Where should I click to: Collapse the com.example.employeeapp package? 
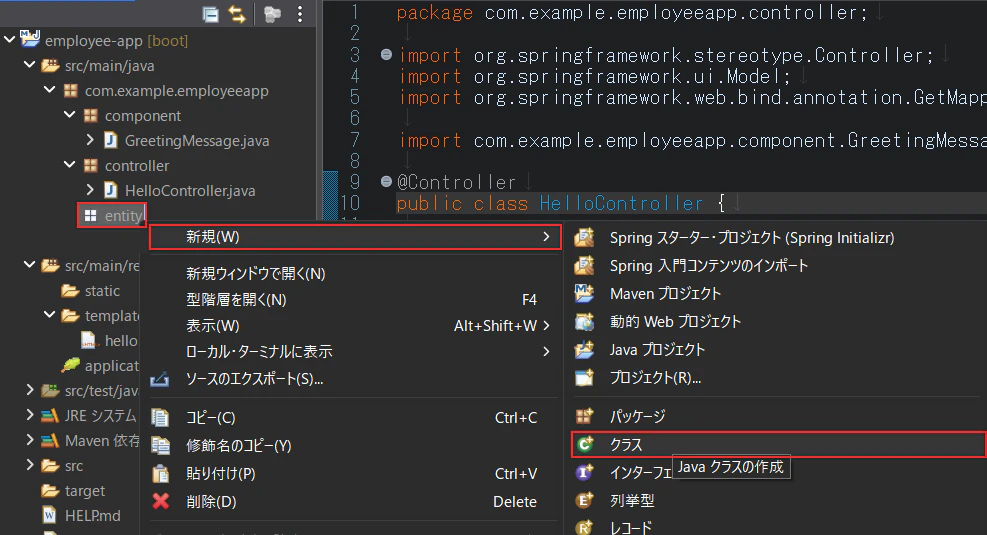[50, 90]
